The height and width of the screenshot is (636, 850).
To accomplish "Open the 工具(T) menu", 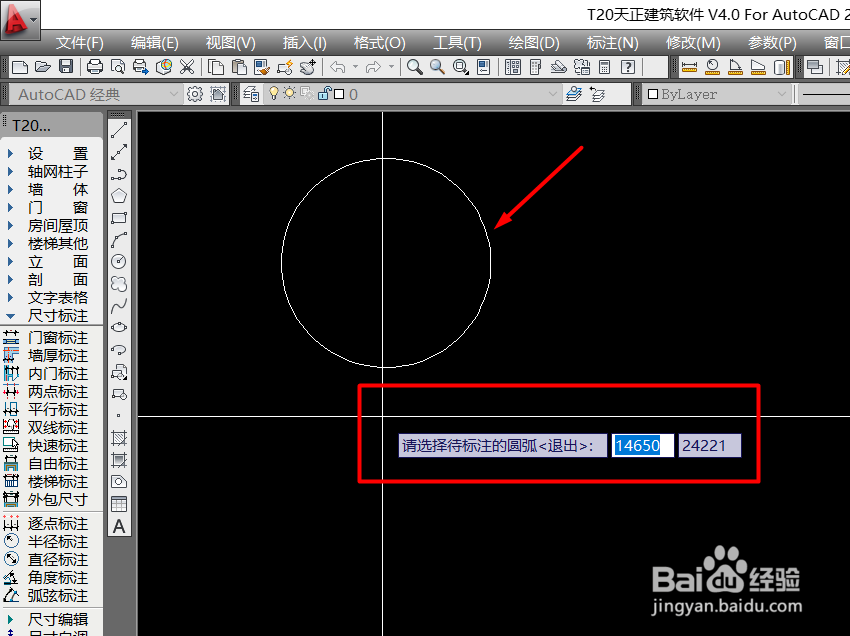I will 457,43.
